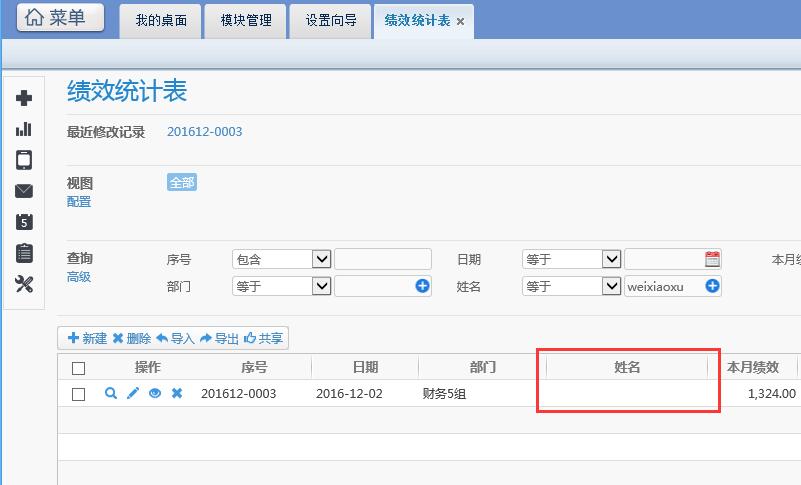Open the calendar icon showing 5
Screen dimensions: 801x485
(x=24, y=222)
